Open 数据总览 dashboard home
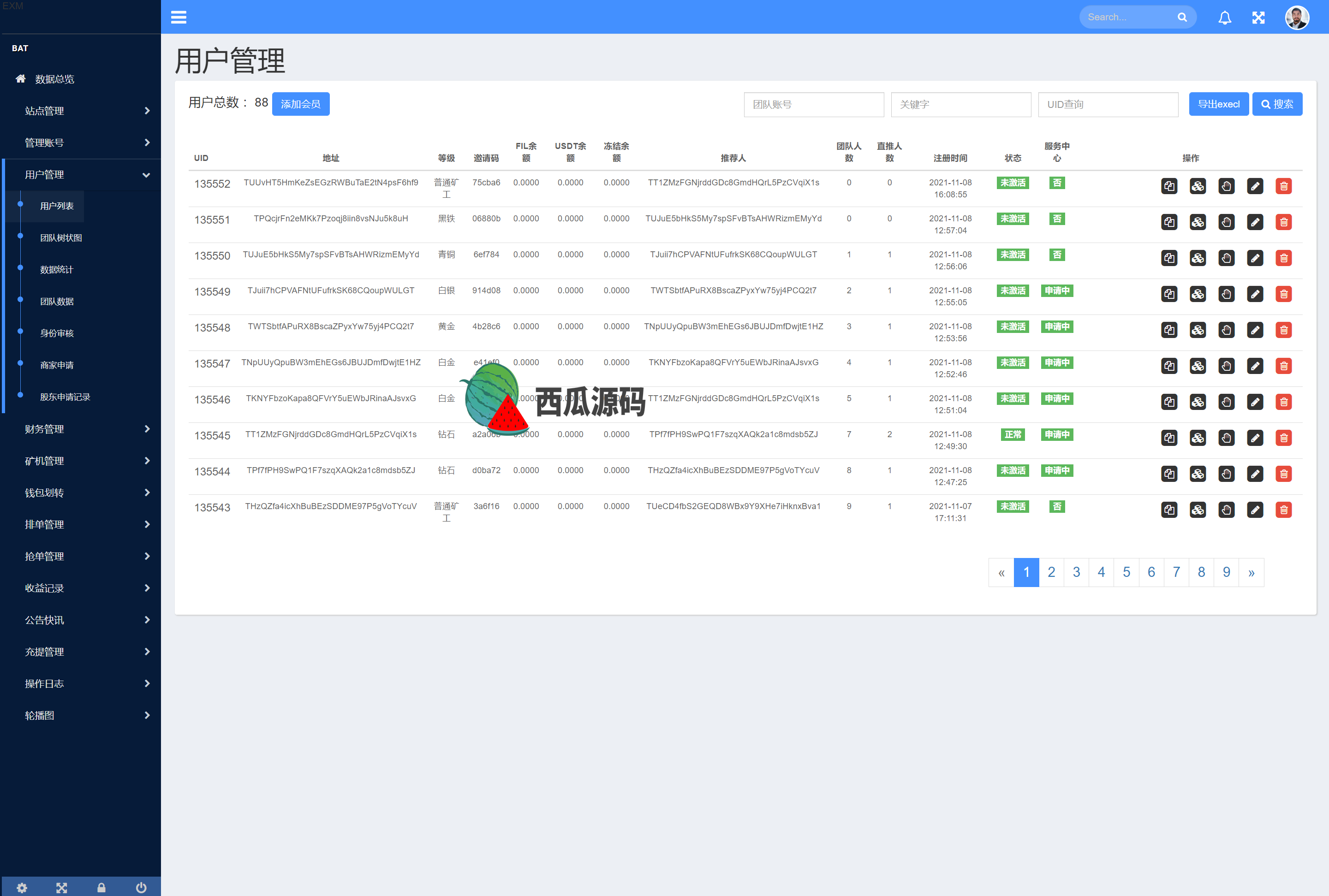 pyautogui.click(x=81, y=79)
